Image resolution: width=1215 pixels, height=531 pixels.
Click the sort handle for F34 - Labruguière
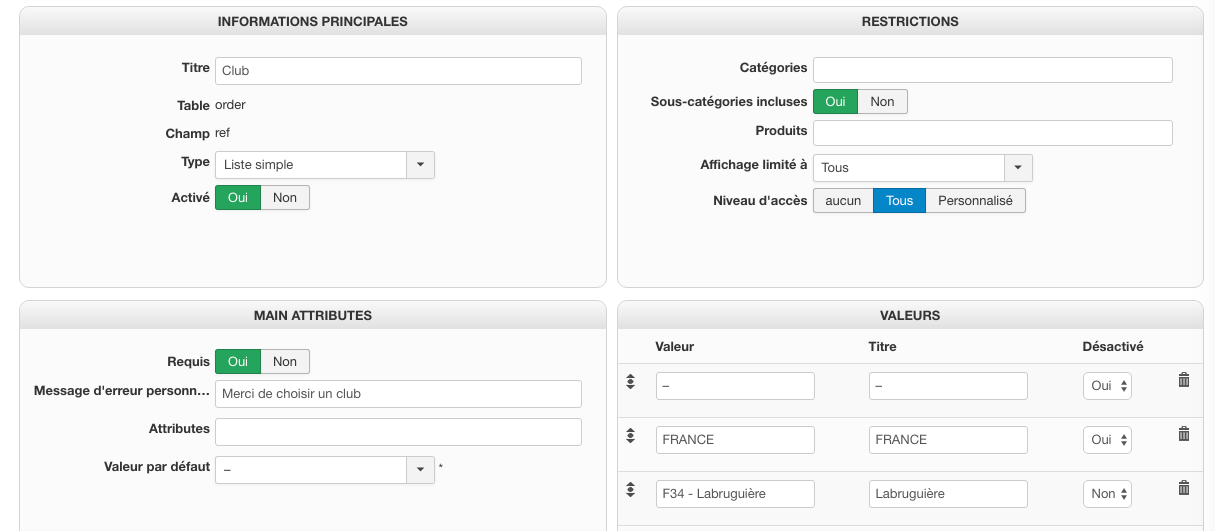click(x=631, y=489)
